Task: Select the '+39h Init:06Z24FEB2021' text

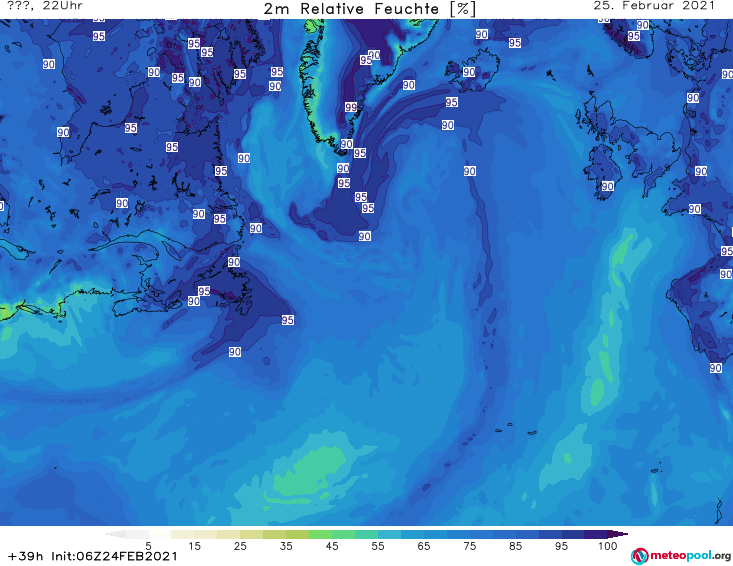Action: point(93,556)
